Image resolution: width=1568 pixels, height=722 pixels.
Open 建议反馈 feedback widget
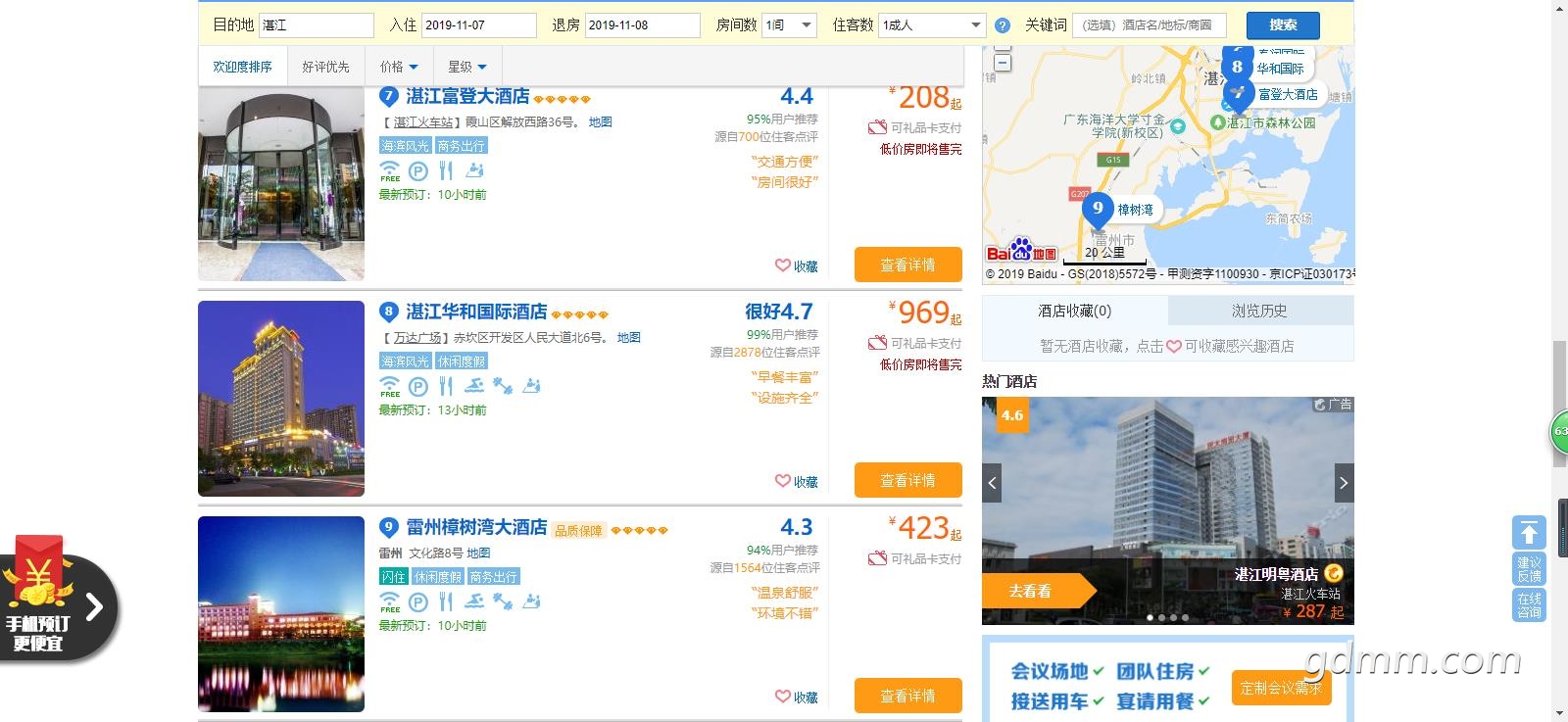pos(1529,569)
